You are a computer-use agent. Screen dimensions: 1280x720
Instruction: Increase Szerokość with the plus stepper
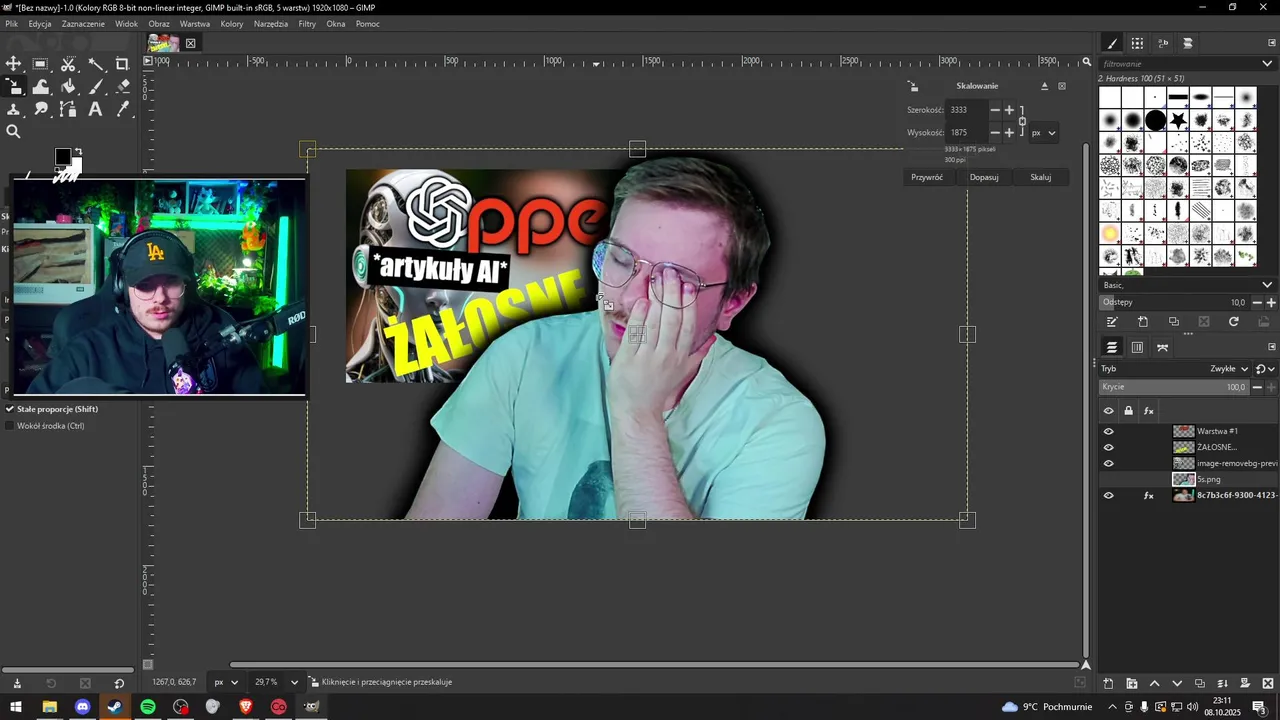(x=1009, y=110)
